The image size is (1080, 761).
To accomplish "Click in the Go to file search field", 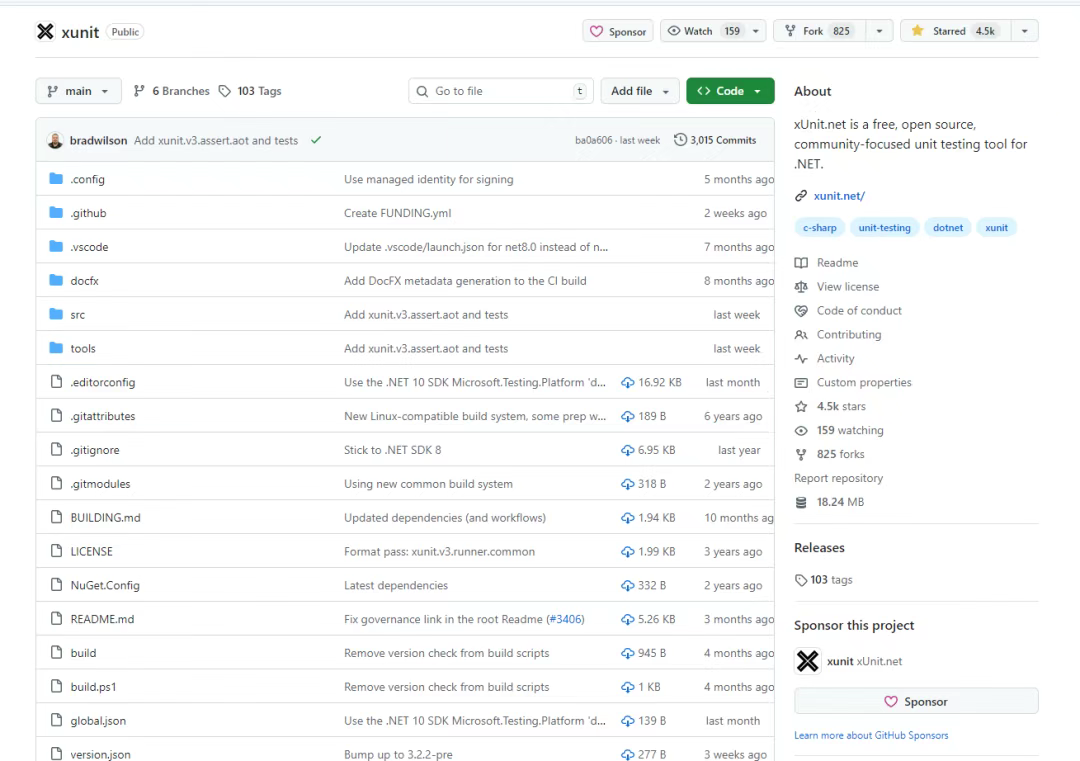I will (x=501, y=91).
